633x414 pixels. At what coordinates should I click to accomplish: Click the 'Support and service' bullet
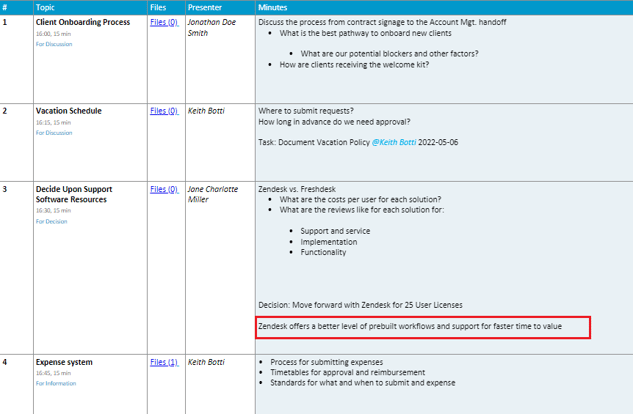[x=335, y=231]
